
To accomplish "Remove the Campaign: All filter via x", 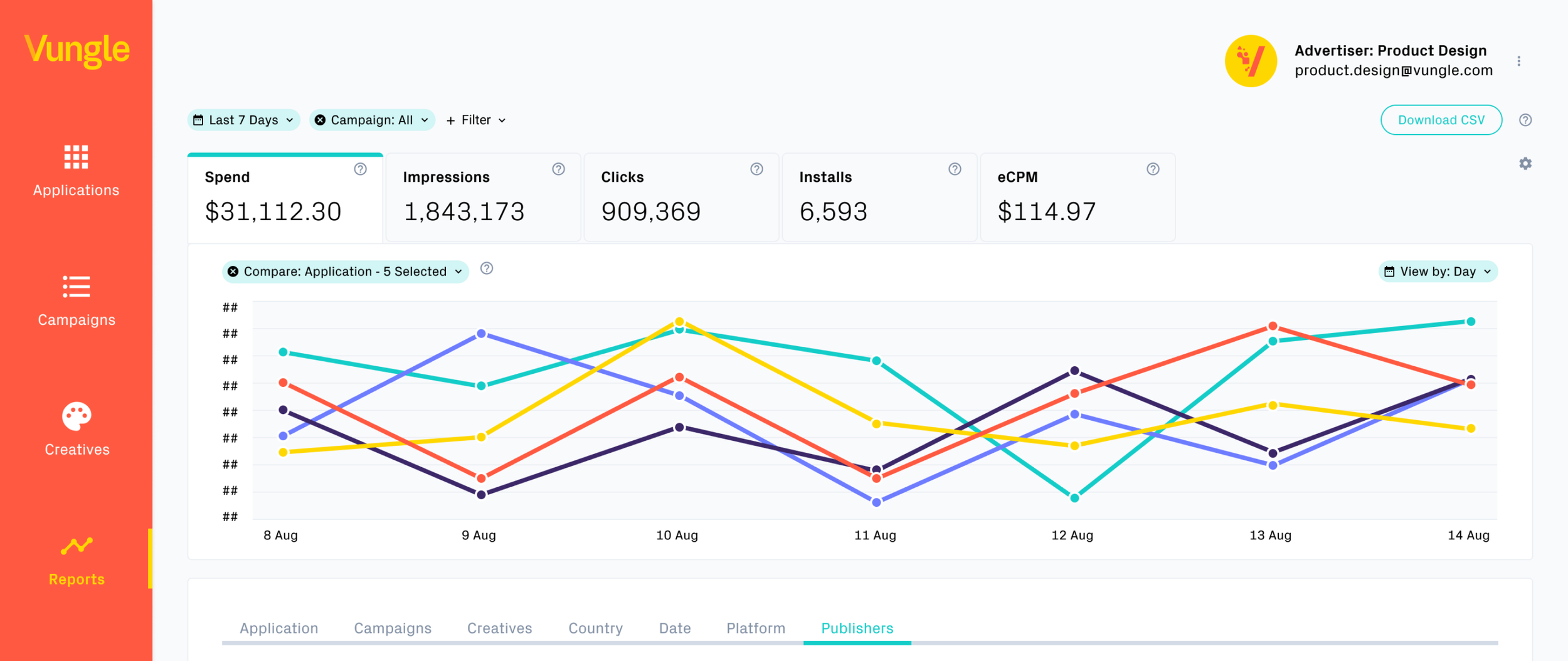I will 320,120.
